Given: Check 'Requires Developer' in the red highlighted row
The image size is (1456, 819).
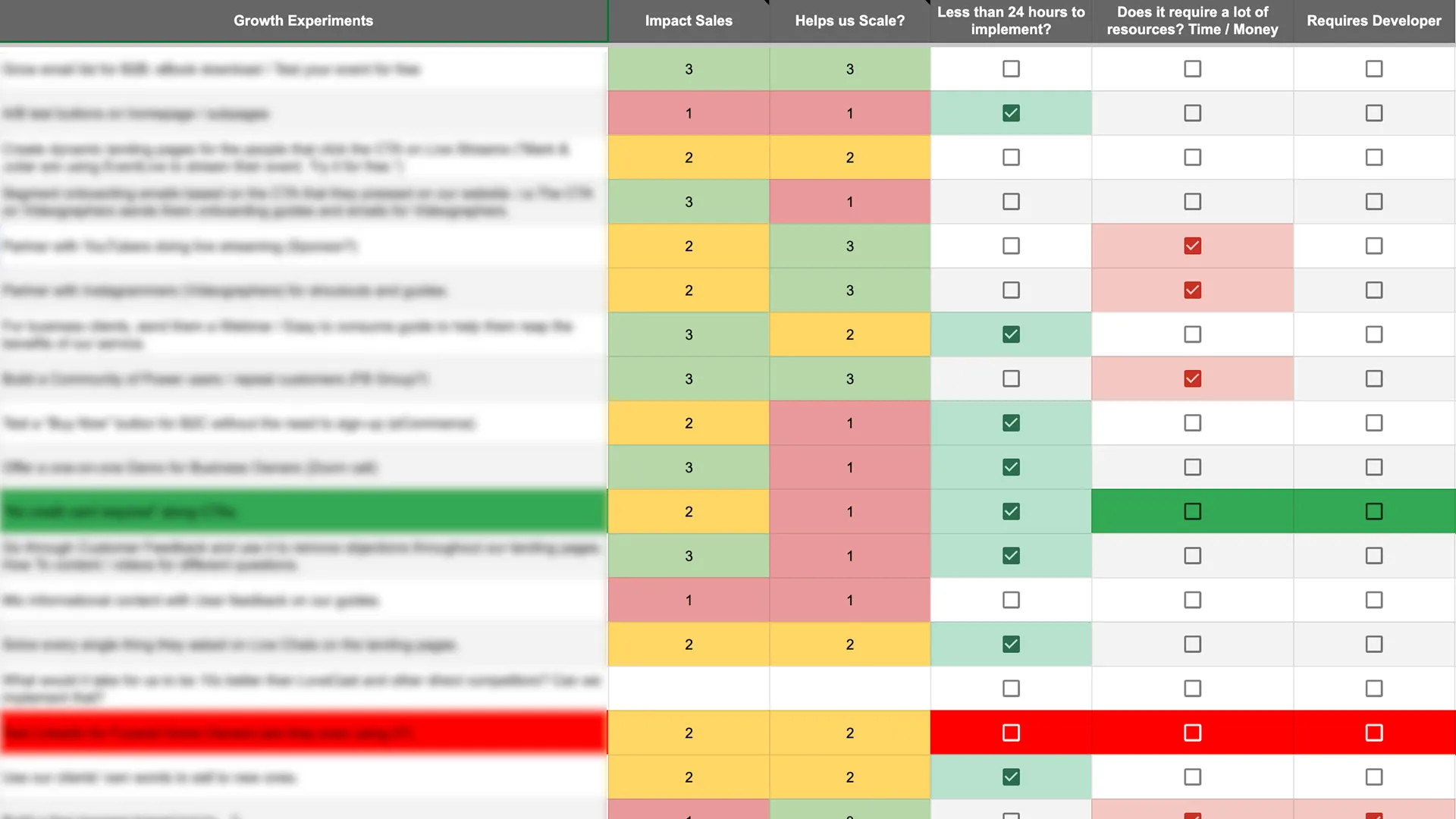Looking at the screenshot, I should (x=1374, y=733).
